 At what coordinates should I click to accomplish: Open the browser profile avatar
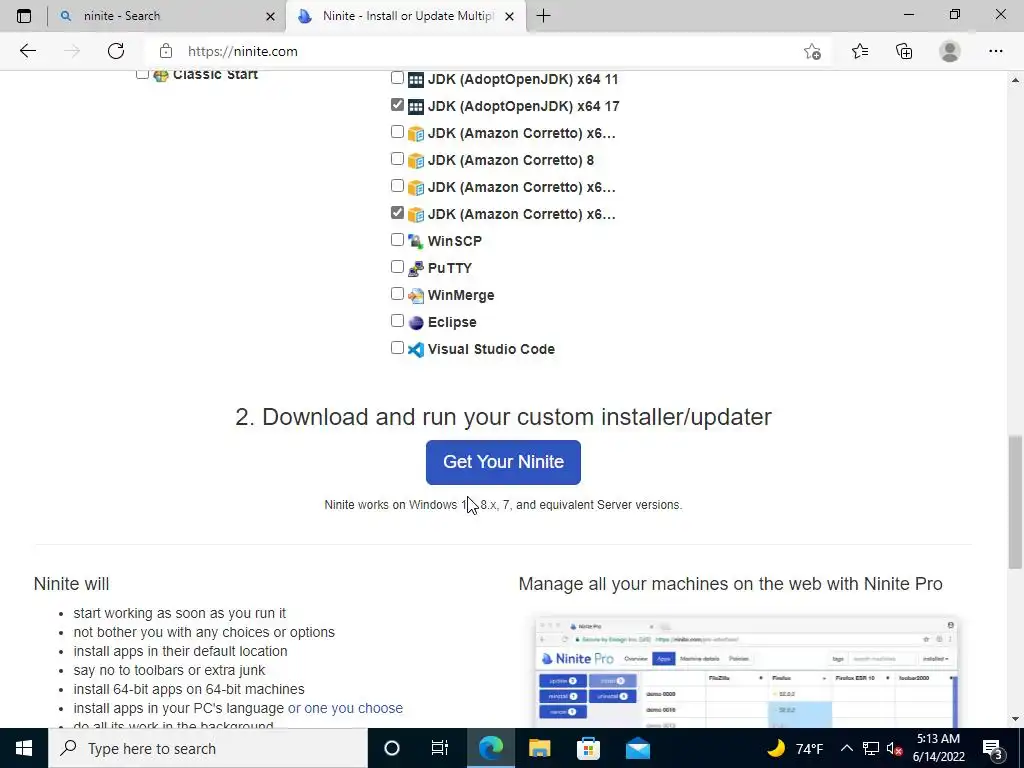click(x=950, y=51)
